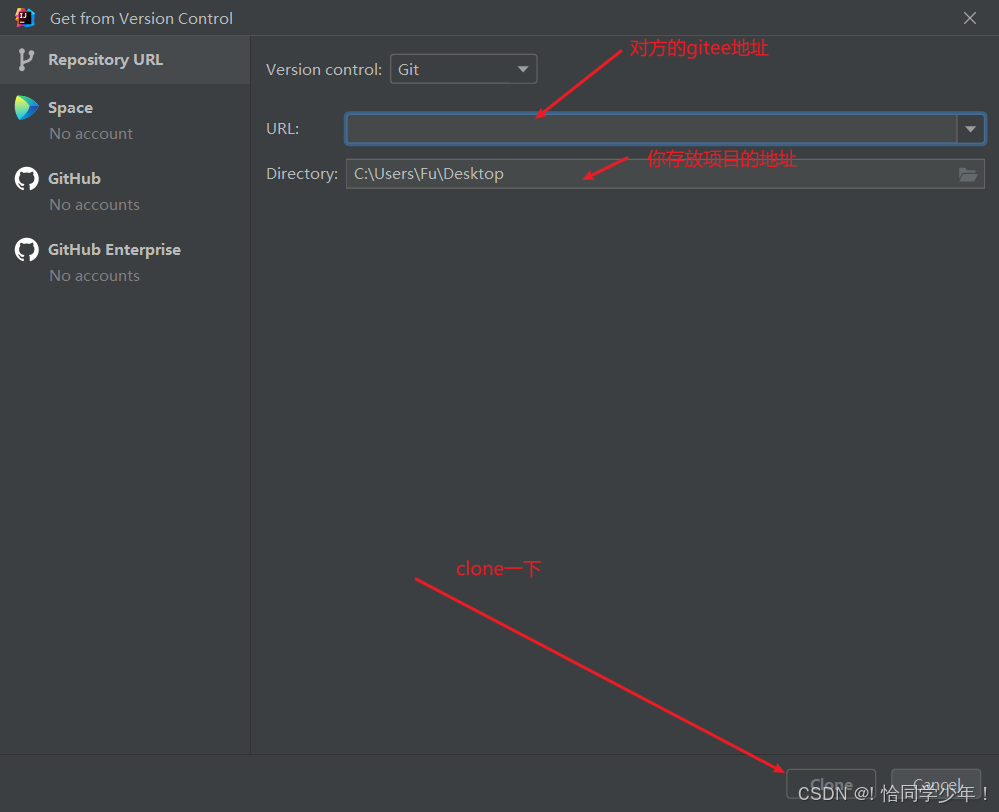999x812 pixels.
Task: Browse for directory with folder icon
Action: pos(968,174)
